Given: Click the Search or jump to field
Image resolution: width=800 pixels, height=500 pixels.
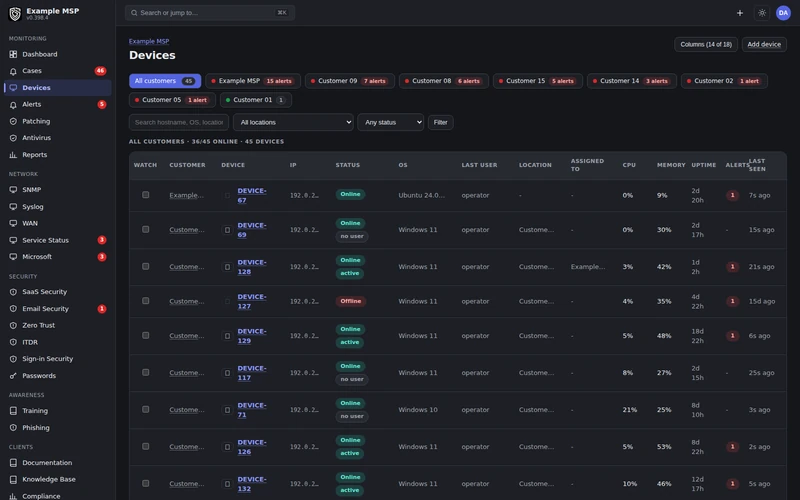Looking at the screenshot, I should pos(210,13).
